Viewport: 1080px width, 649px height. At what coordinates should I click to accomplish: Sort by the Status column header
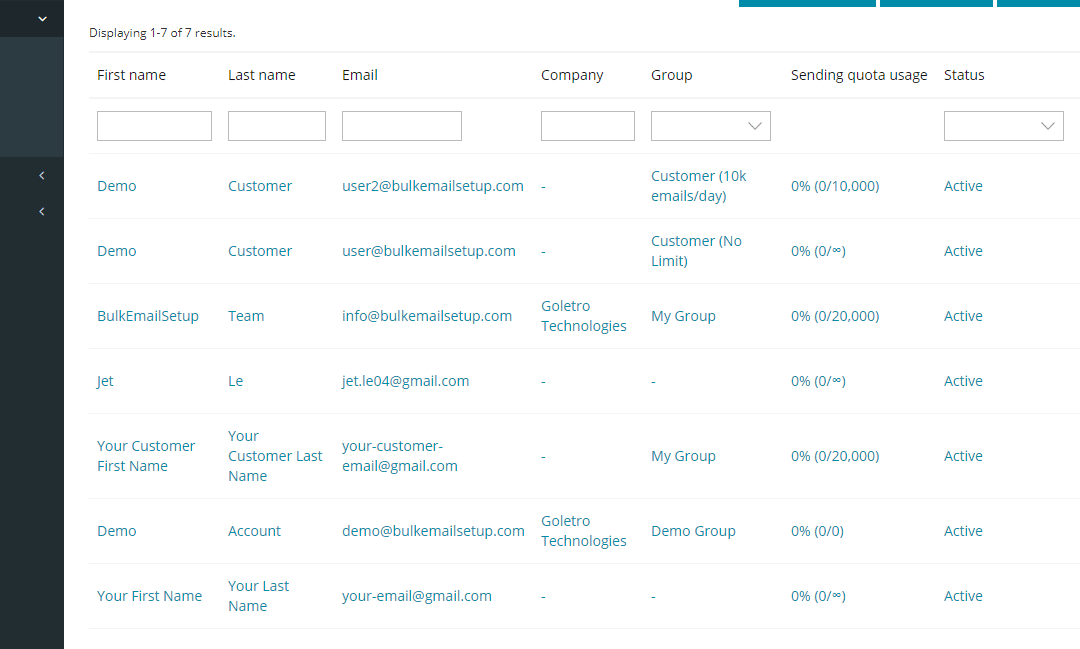tap(964, 75)
